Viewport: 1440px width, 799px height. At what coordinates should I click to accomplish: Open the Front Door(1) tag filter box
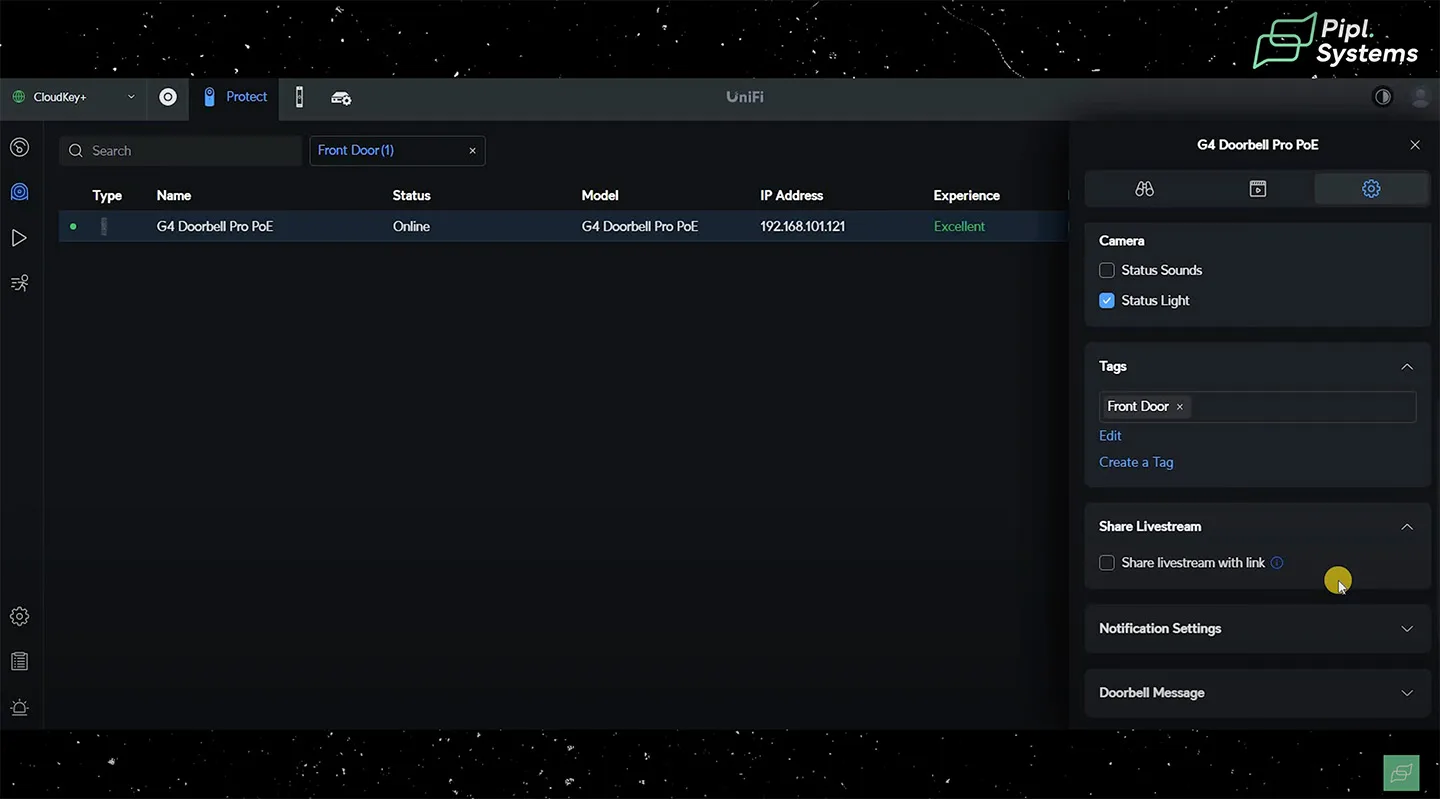pyautogui.click(x=397, y=151)
